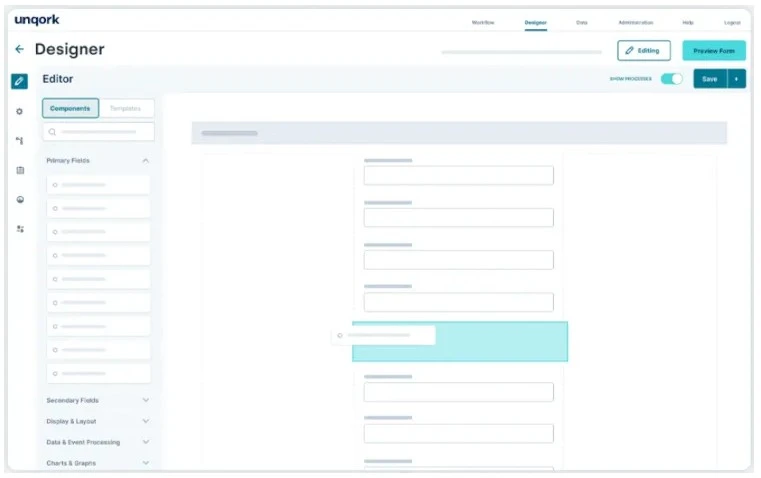Open the half-filled circle icon in sidebar
This screenshot has height=478, width=761.
point(20,199)
